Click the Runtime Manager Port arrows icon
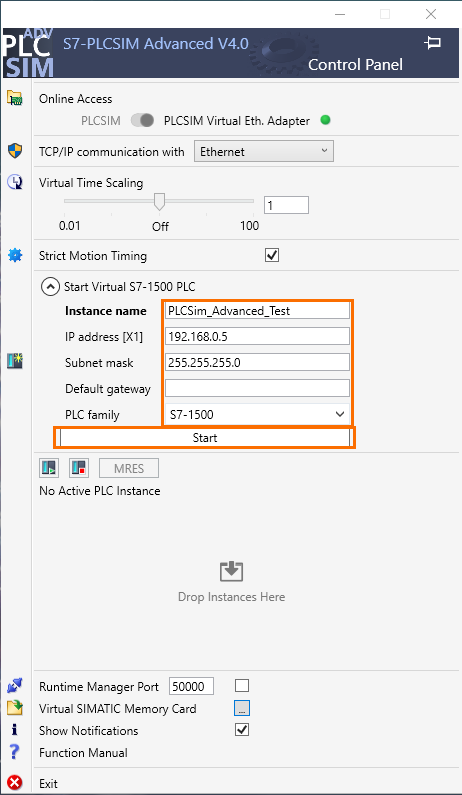The width and height of the screenshot is (462, 795). click(15, 686)
